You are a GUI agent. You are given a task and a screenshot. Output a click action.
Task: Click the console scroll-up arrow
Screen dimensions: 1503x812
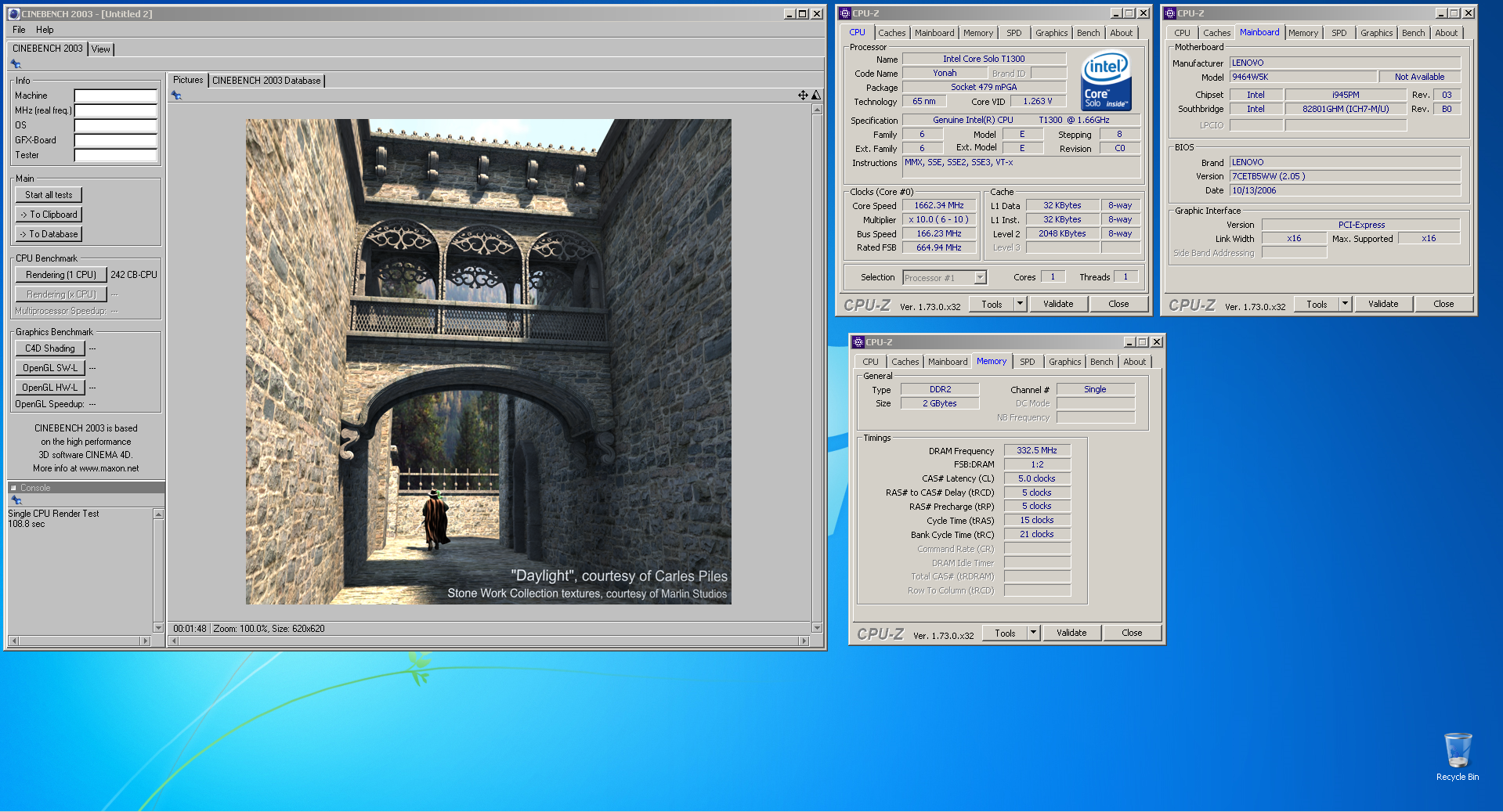tap(158, 514)
